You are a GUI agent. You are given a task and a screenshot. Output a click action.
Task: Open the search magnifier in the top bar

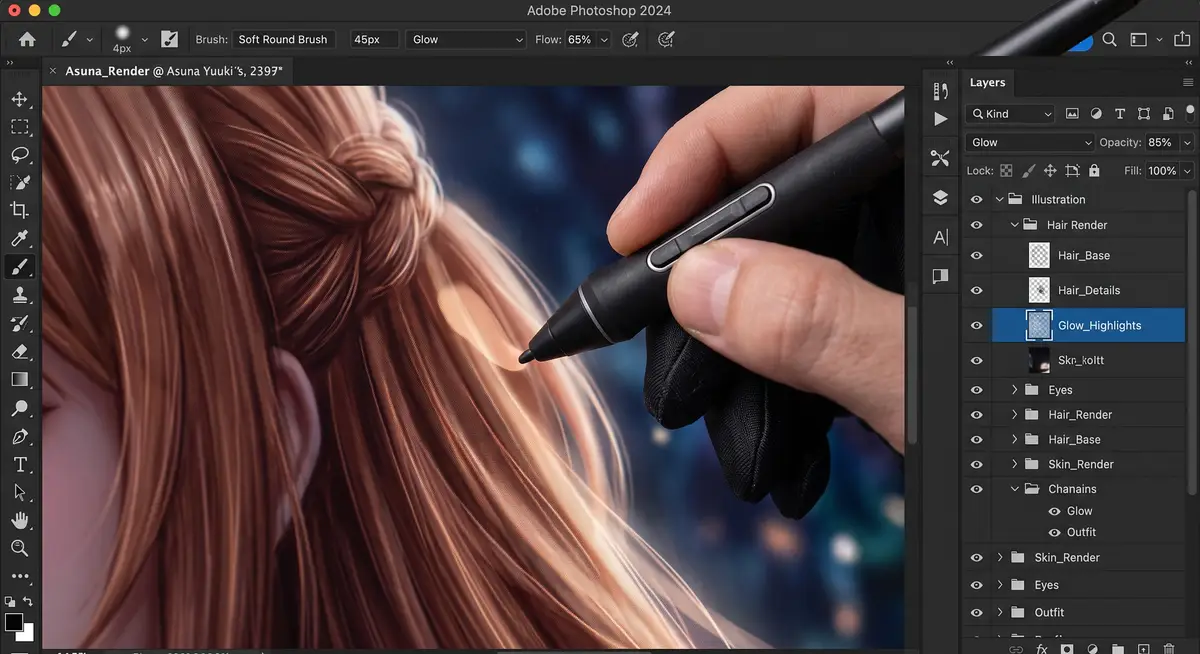click(1109, 40)
